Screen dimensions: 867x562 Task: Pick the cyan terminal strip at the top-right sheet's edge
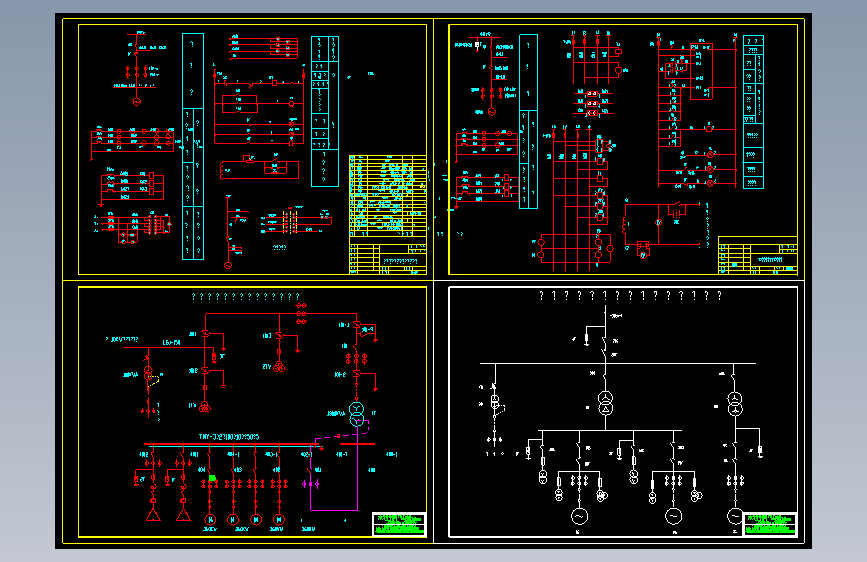tap(753, 112)
